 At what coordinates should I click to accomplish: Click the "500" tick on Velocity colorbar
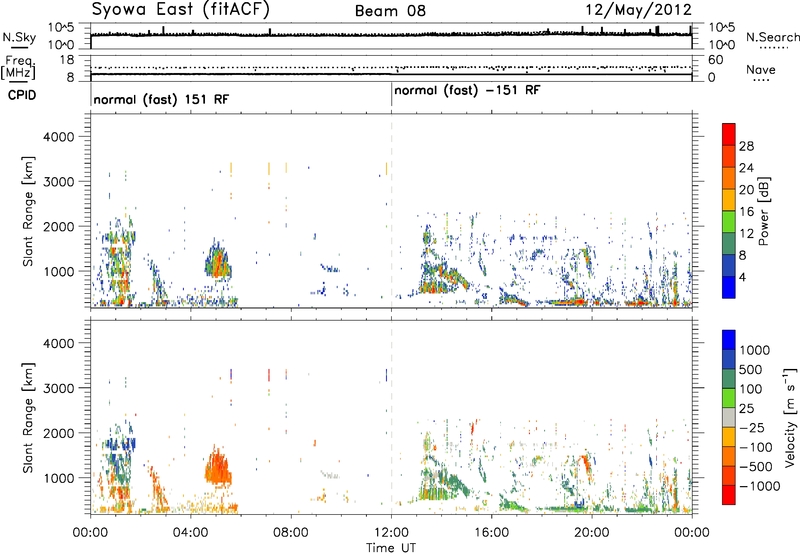click(751, 369)
